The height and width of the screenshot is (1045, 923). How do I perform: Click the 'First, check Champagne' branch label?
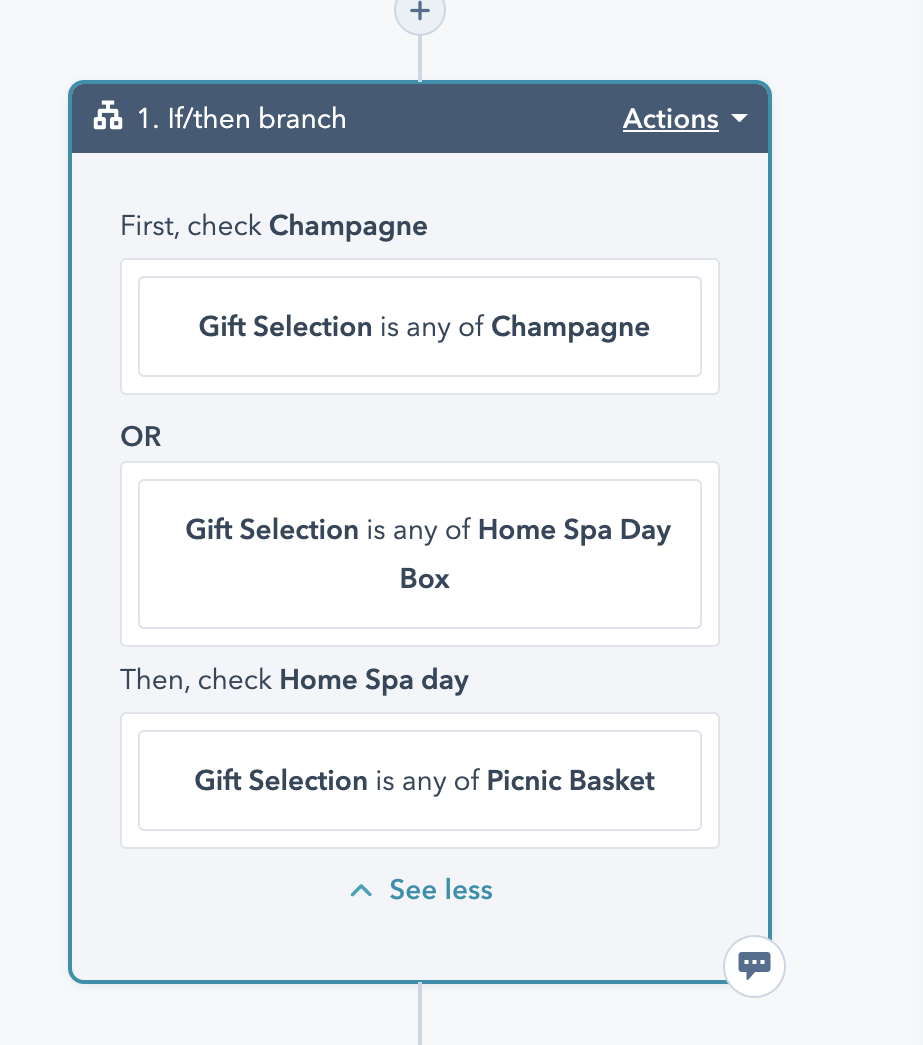(274, 226)
